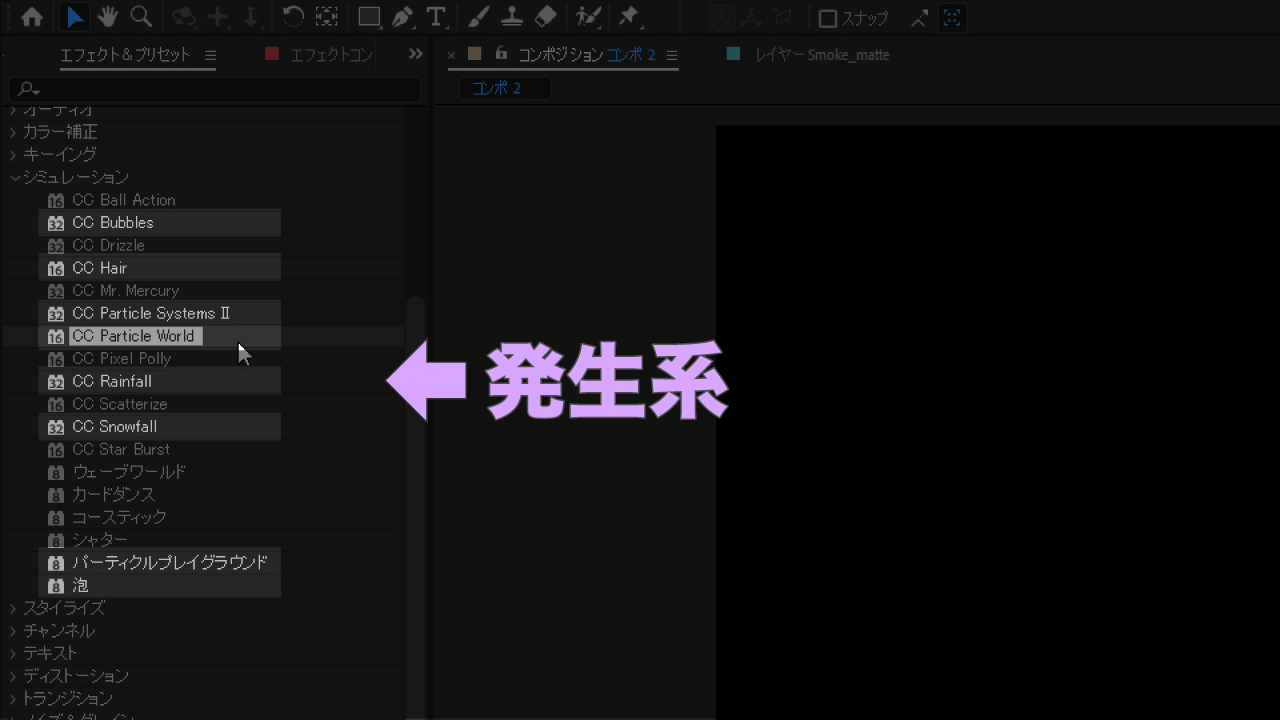Select the CC Scatterize effect
Viewport: 1280px width, 720px height.
click(119, 405)
